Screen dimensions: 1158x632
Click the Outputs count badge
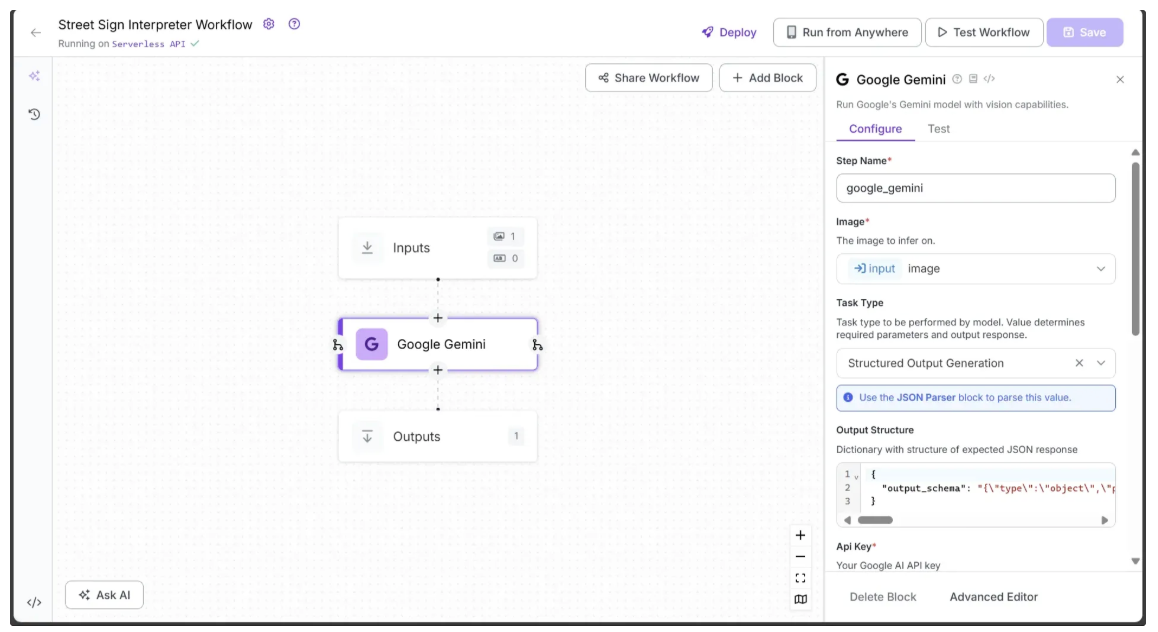pos(516,436)
